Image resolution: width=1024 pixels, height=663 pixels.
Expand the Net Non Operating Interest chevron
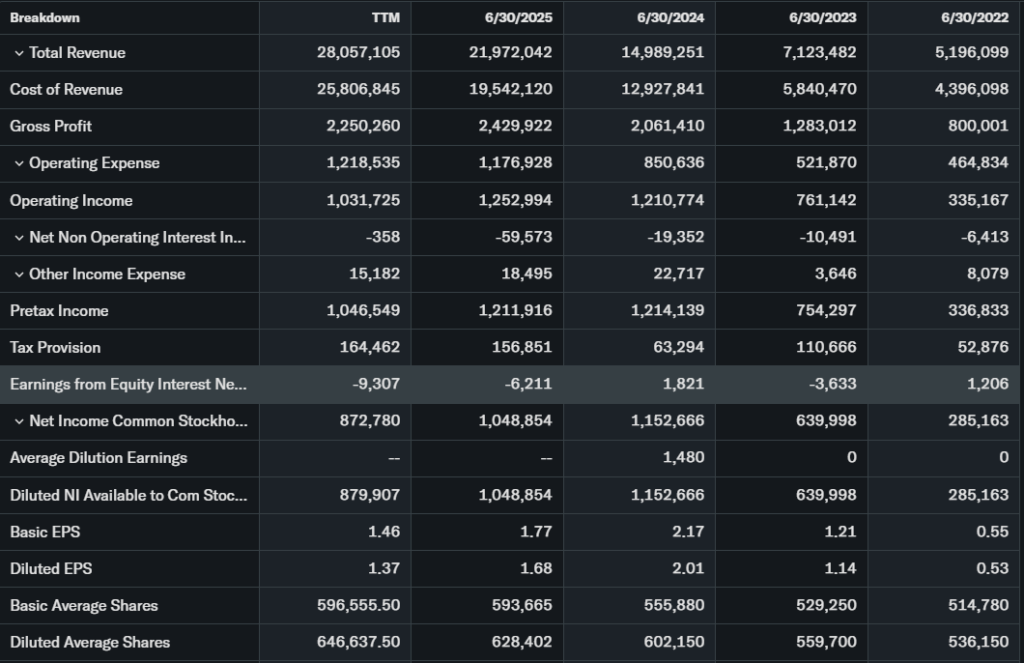19,238
